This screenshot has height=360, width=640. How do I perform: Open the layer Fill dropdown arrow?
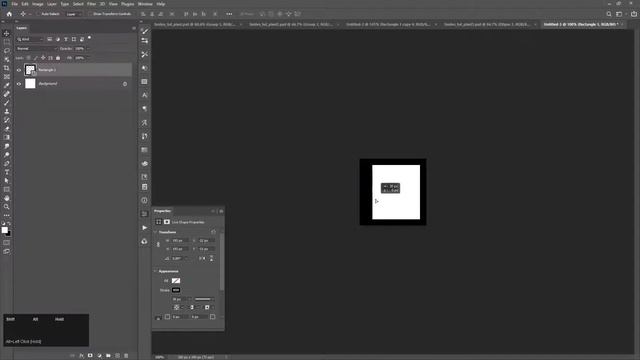88,58
